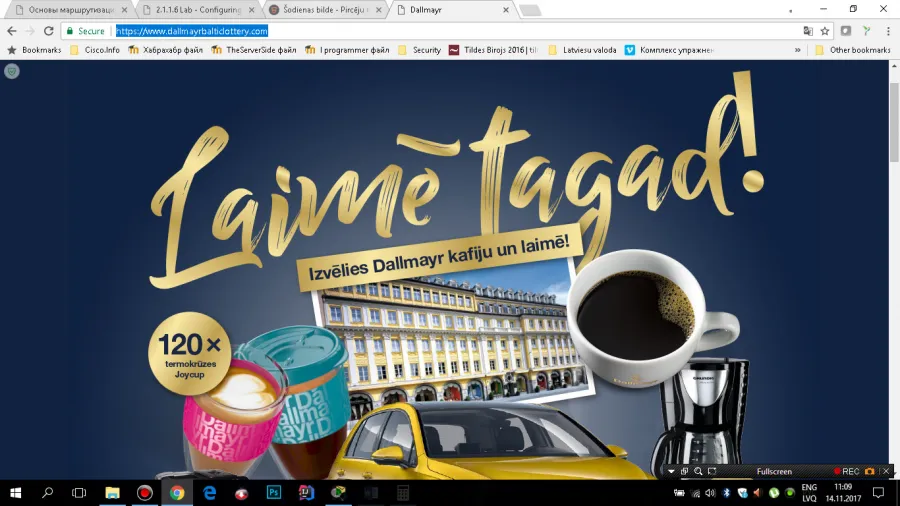
Task: Click the grey shield extension icon
Action: 846,31
